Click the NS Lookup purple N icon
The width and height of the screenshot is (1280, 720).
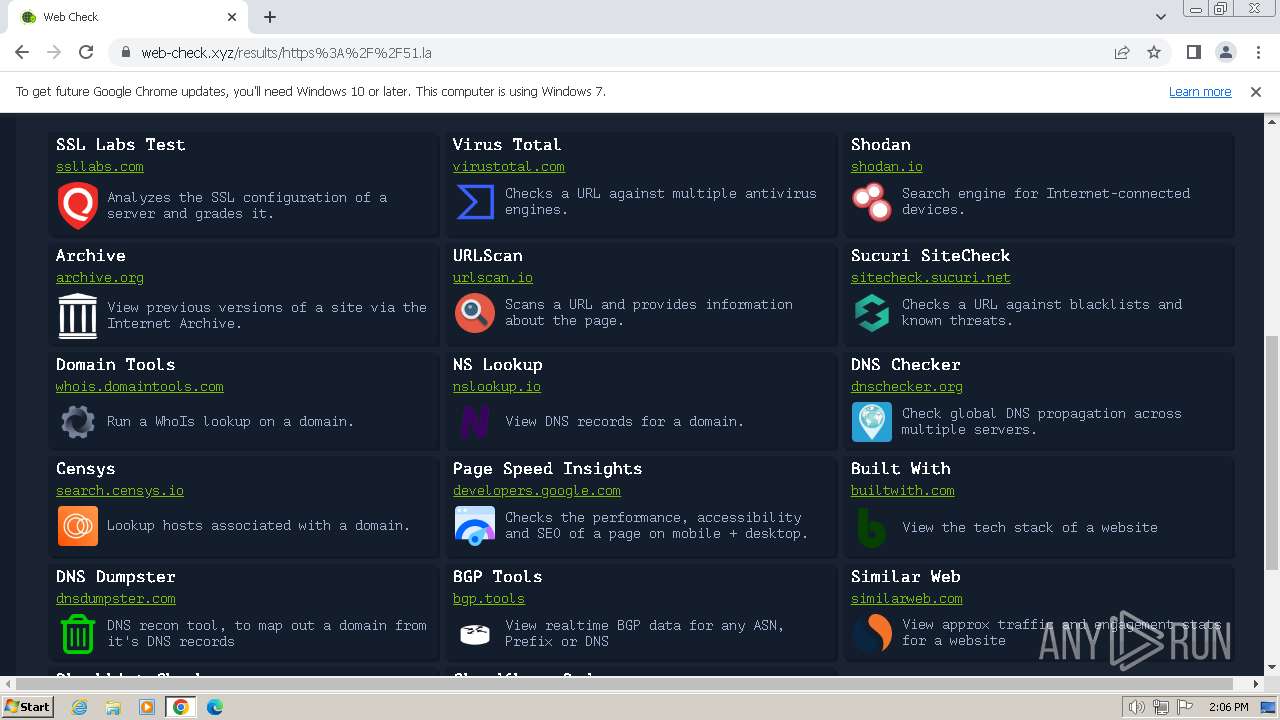click(475, 421)
